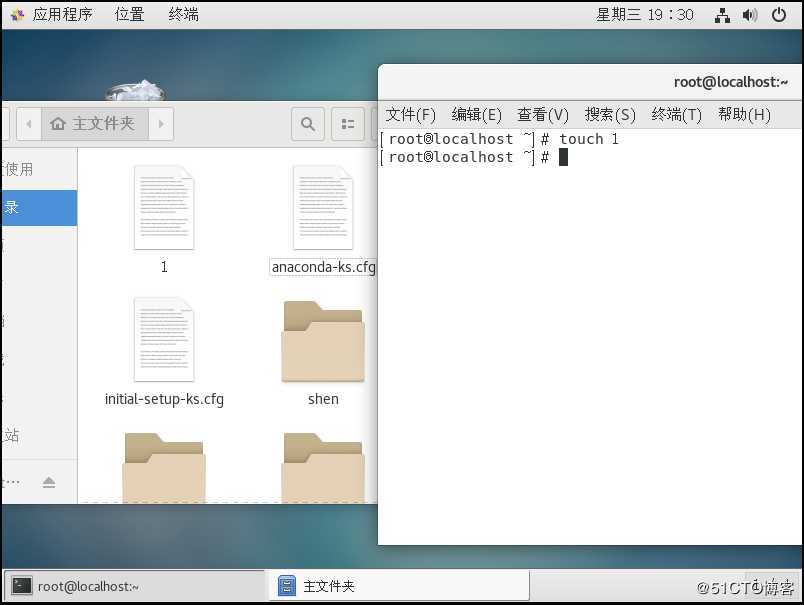Open terminal 帮助(H) menu
Screen dimensions: 804x605
point(744,114)
